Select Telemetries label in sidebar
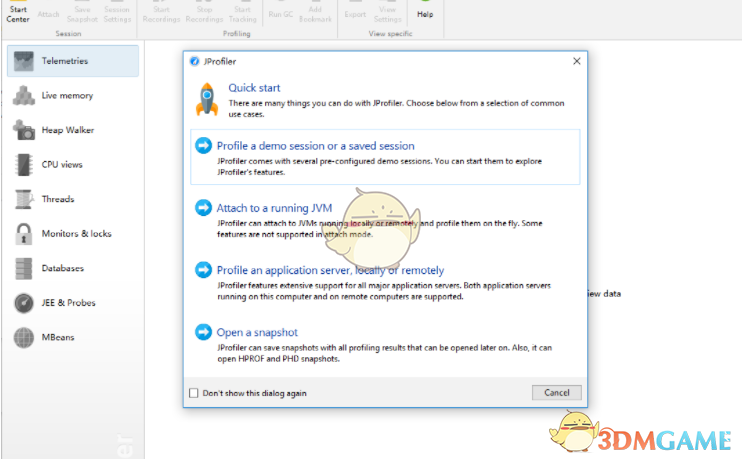The image size is (742, 459). 65,61
